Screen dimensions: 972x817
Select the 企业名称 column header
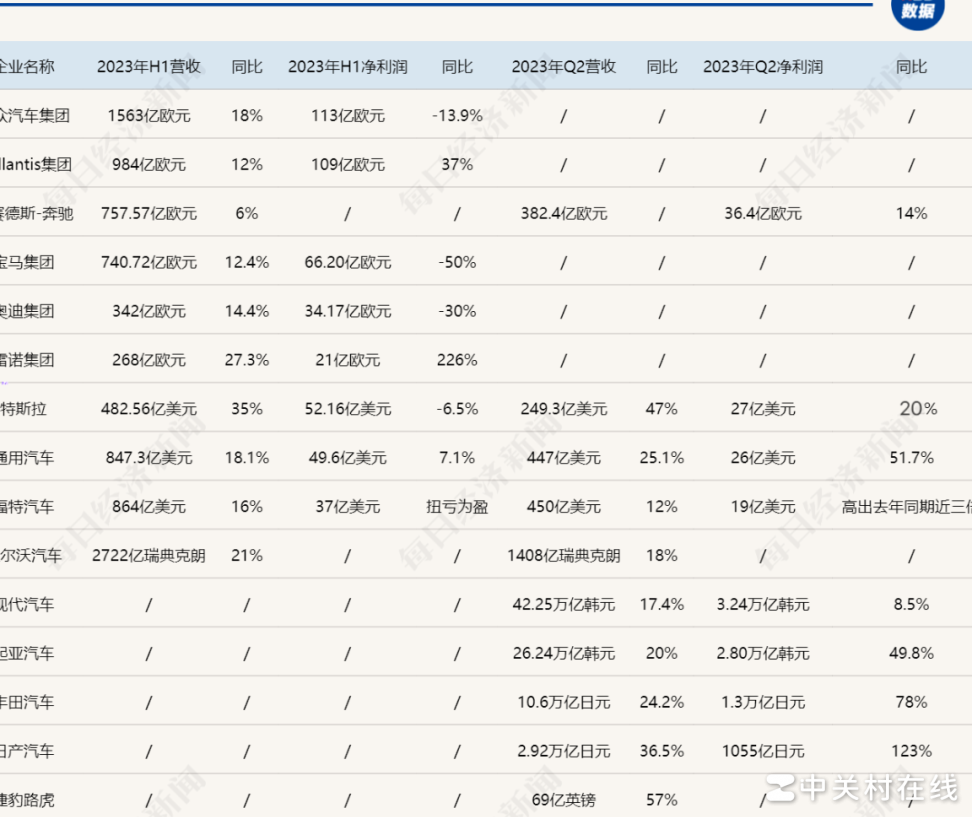tap(30, 66)
